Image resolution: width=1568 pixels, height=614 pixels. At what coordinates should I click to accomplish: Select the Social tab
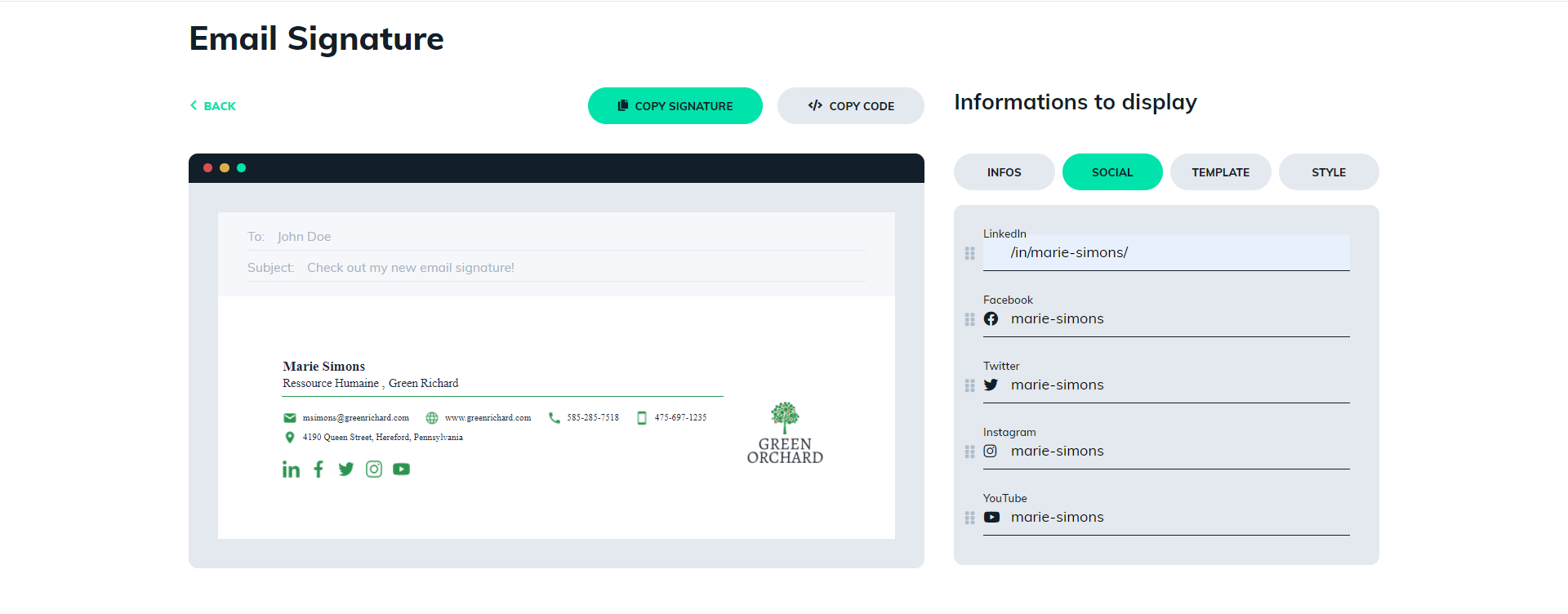click(1111, 172)
